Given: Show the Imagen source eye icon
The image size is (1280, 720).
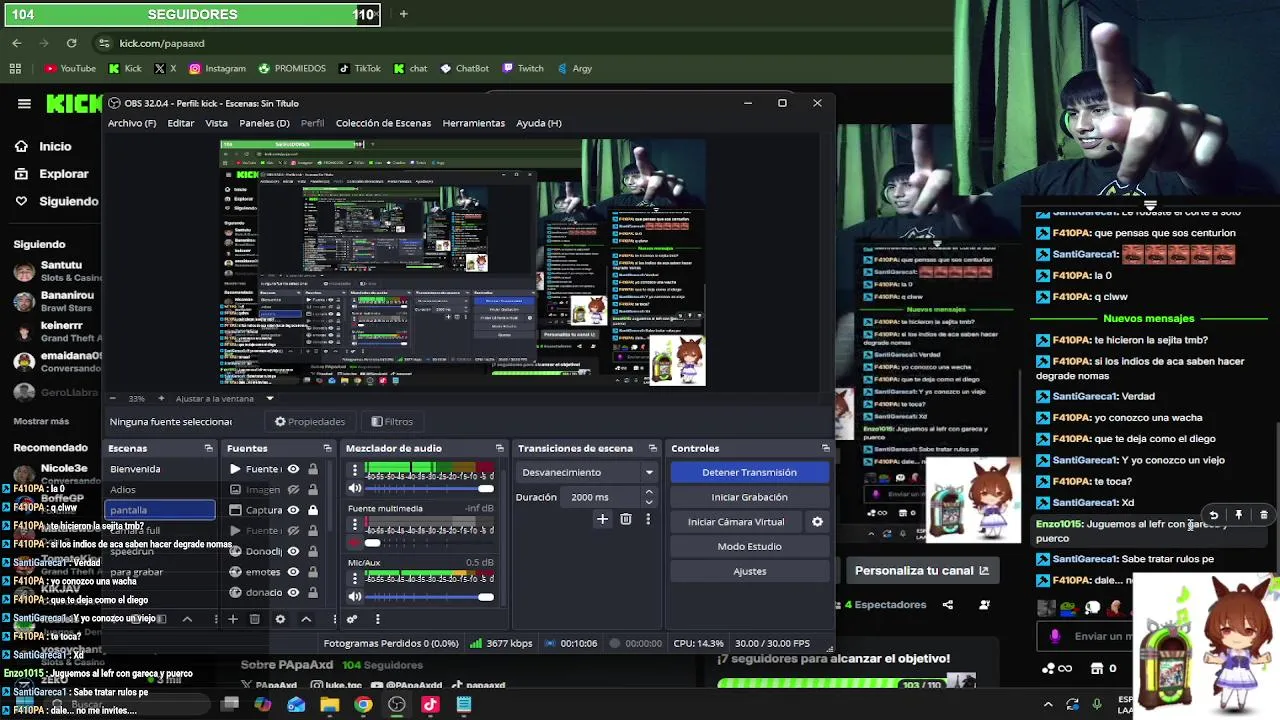Looking at the screenshot, I should [293, 489].
